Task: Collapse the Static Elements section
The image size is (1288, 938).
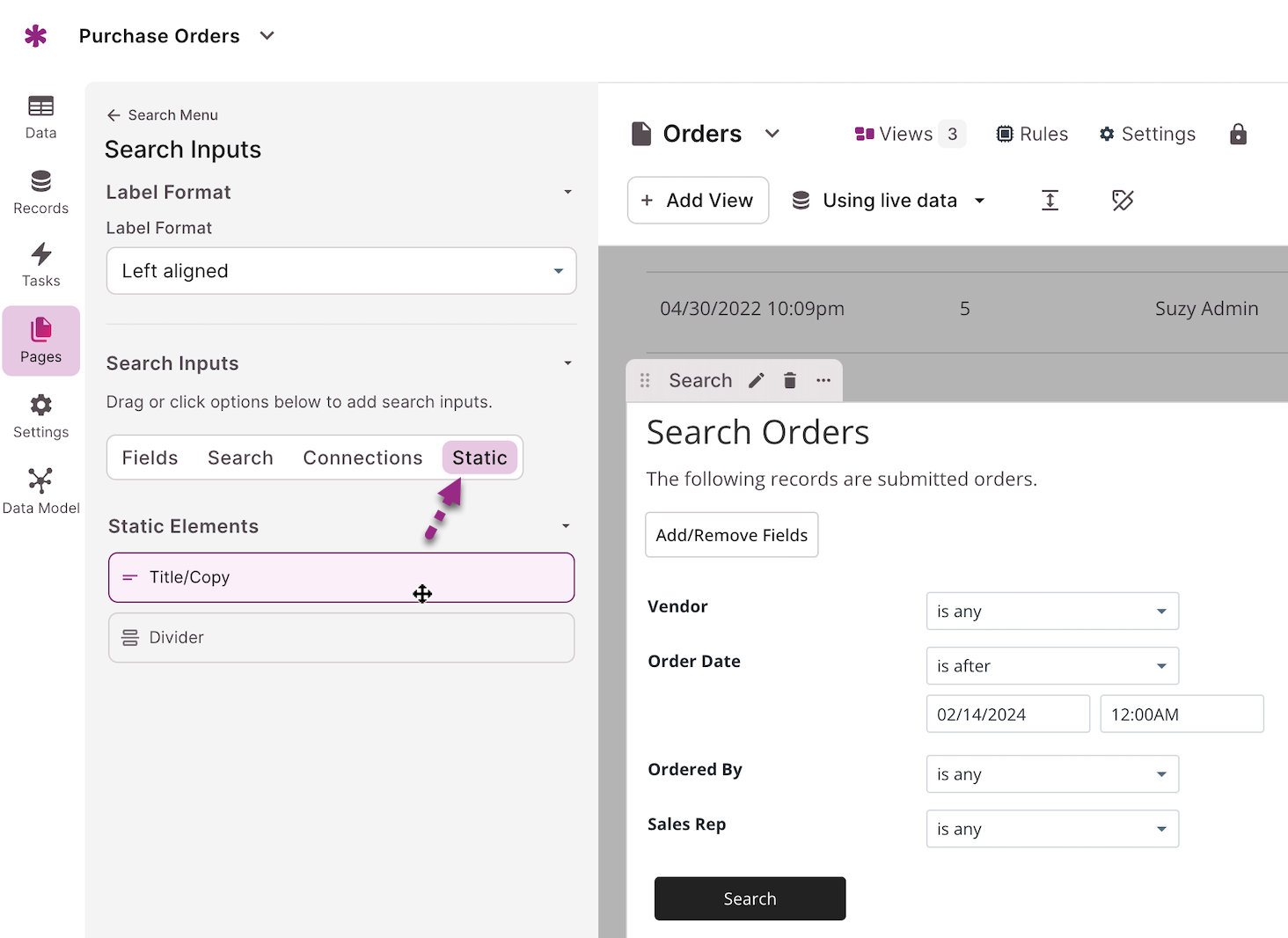Action: pos(566,526)
